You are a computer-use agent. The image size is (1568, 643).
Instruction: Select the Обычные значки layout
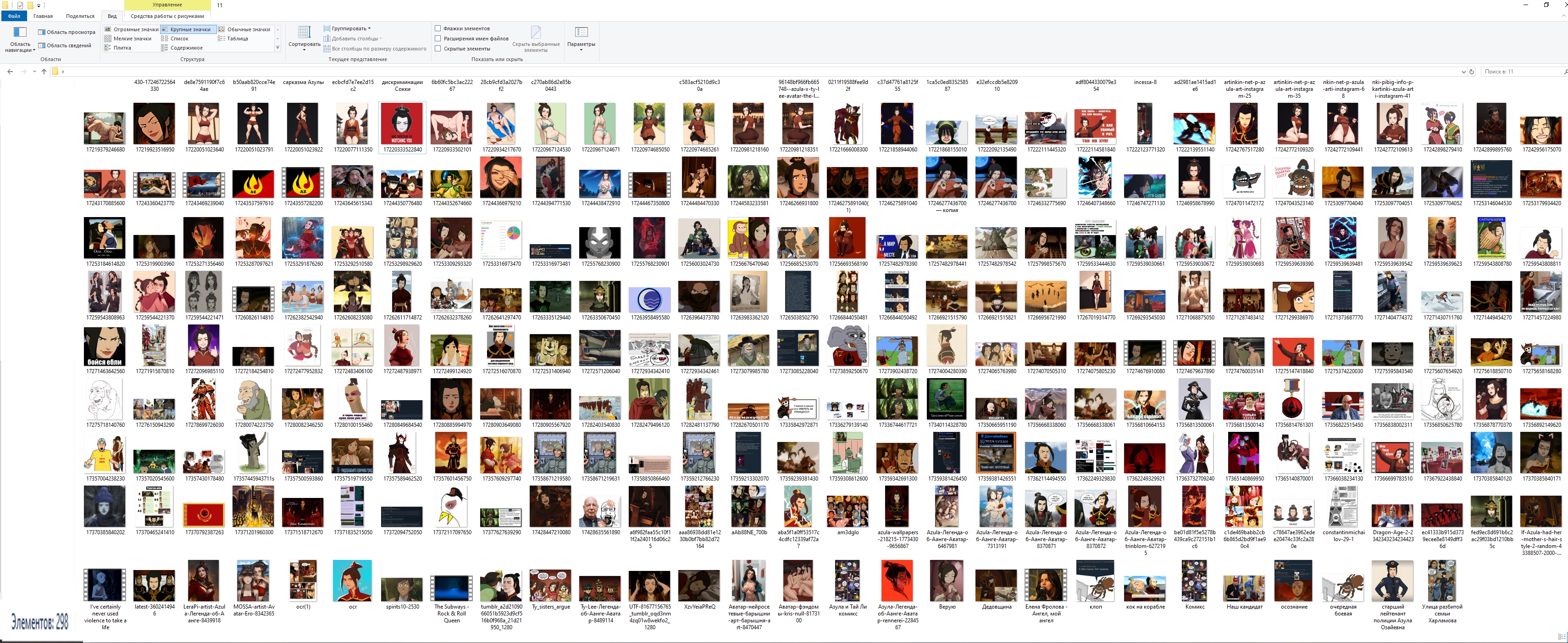pos(244,29)
